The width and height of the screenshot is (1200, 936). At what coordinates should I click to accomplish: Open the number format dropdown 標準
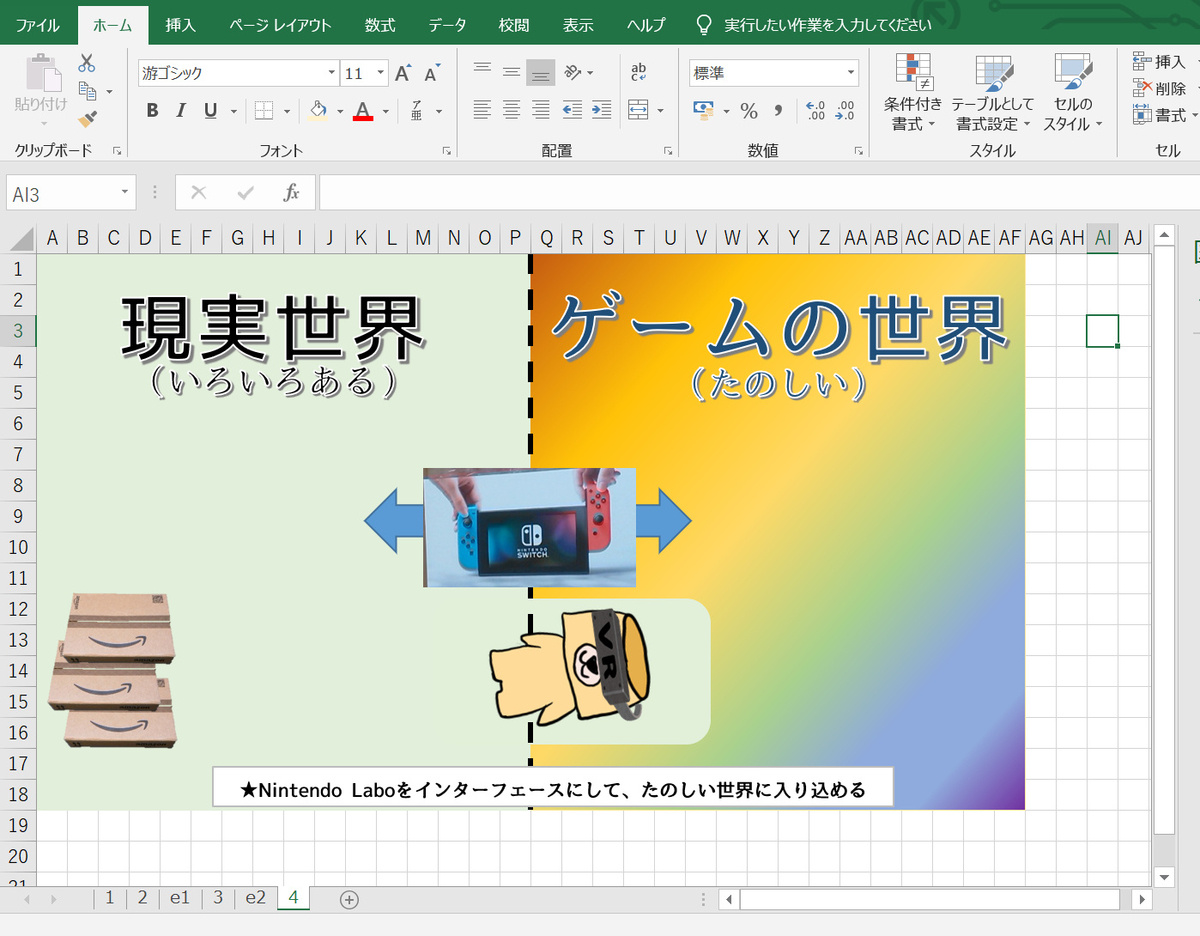click(x=851, y=73)
